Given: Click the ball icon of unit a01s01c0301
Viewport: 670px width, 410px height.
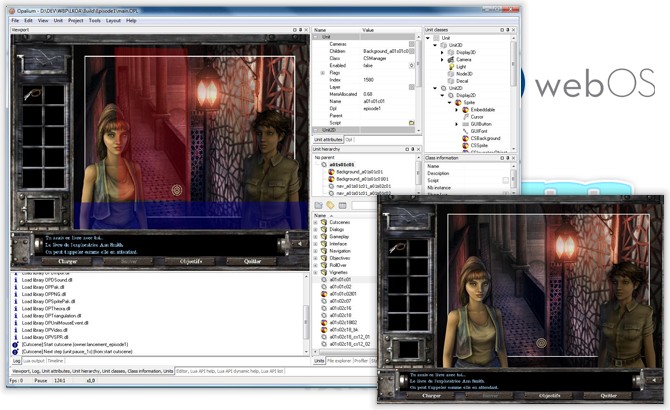Looking at the screenshot, I should click(324, 294).
